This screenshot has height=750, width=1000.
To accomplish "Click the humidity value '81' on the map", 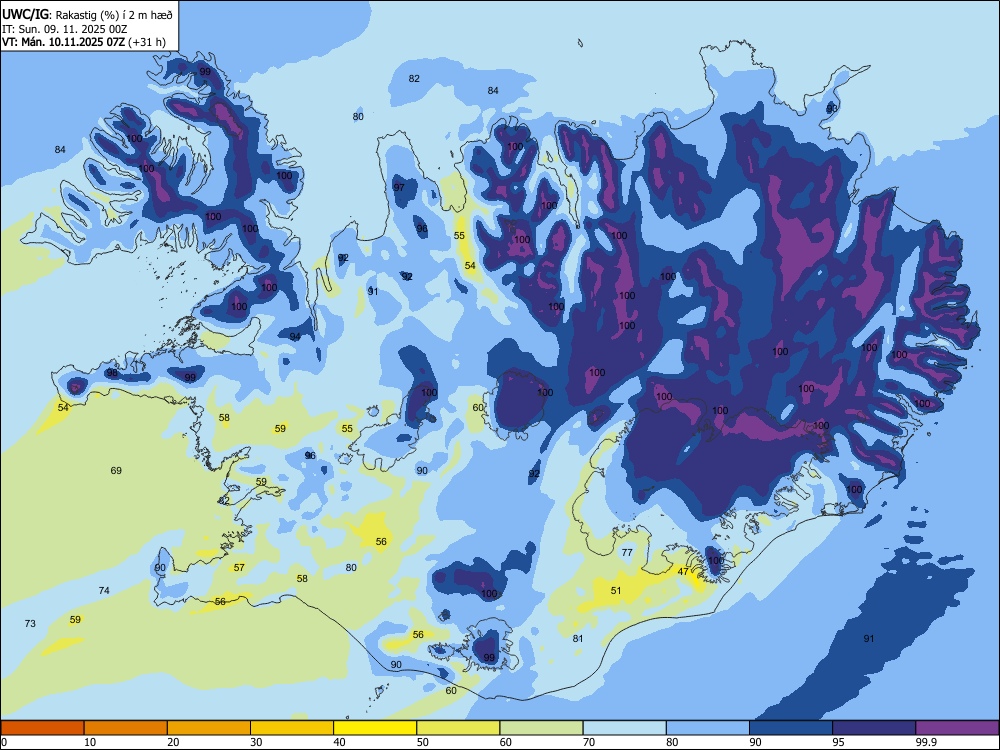I will (x=578, y=638).
